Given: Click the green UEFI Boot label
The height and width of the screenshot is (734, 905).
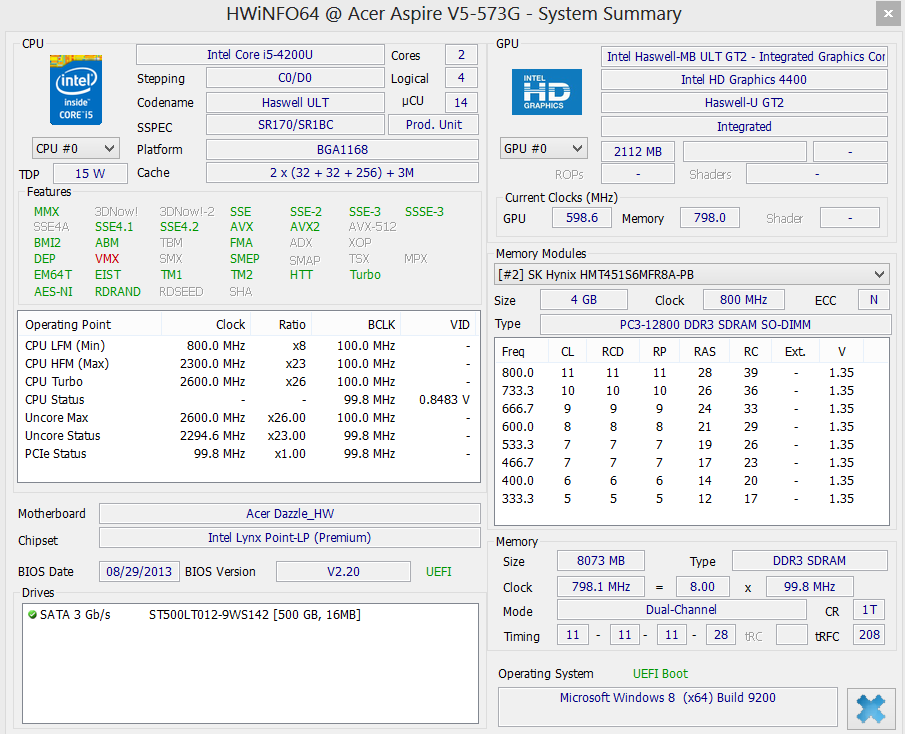Looking at the screenshot, I should pyautogui.click(x=660, y=674).
